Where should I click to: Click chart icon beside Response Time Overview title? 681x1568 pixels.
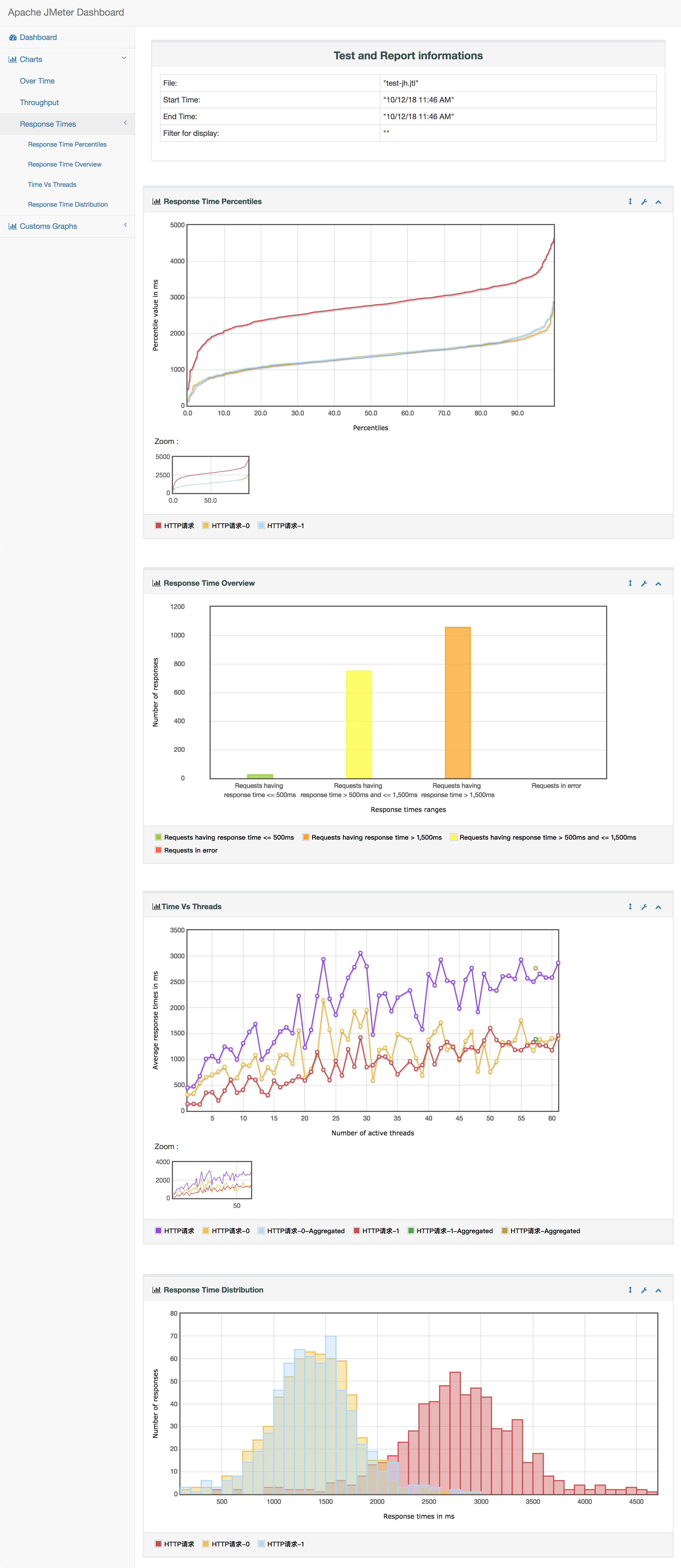(x=157, y=583)
